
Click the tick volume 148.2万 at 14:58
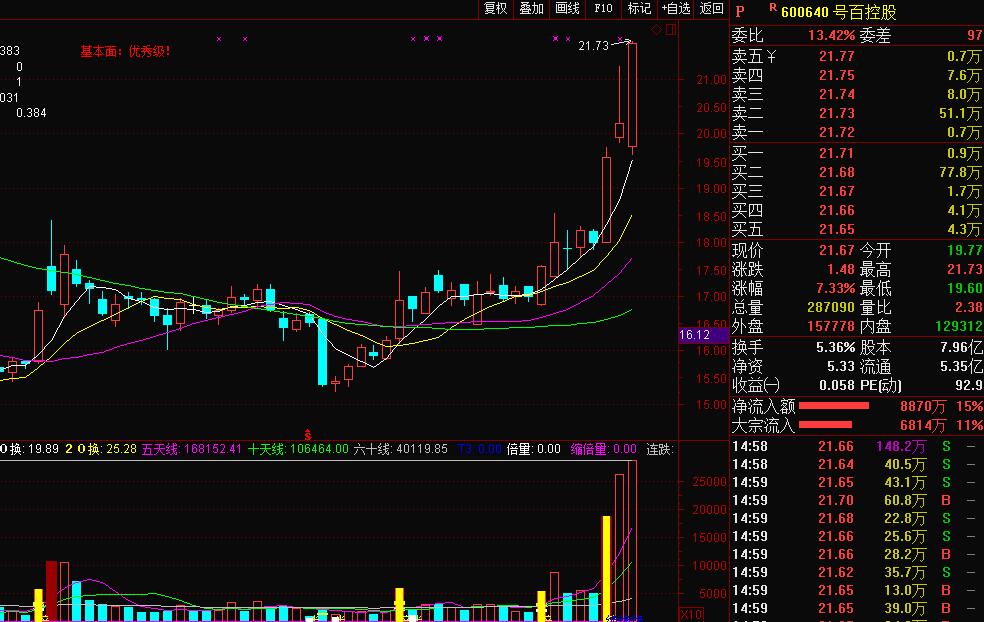(x=901, y=446)
